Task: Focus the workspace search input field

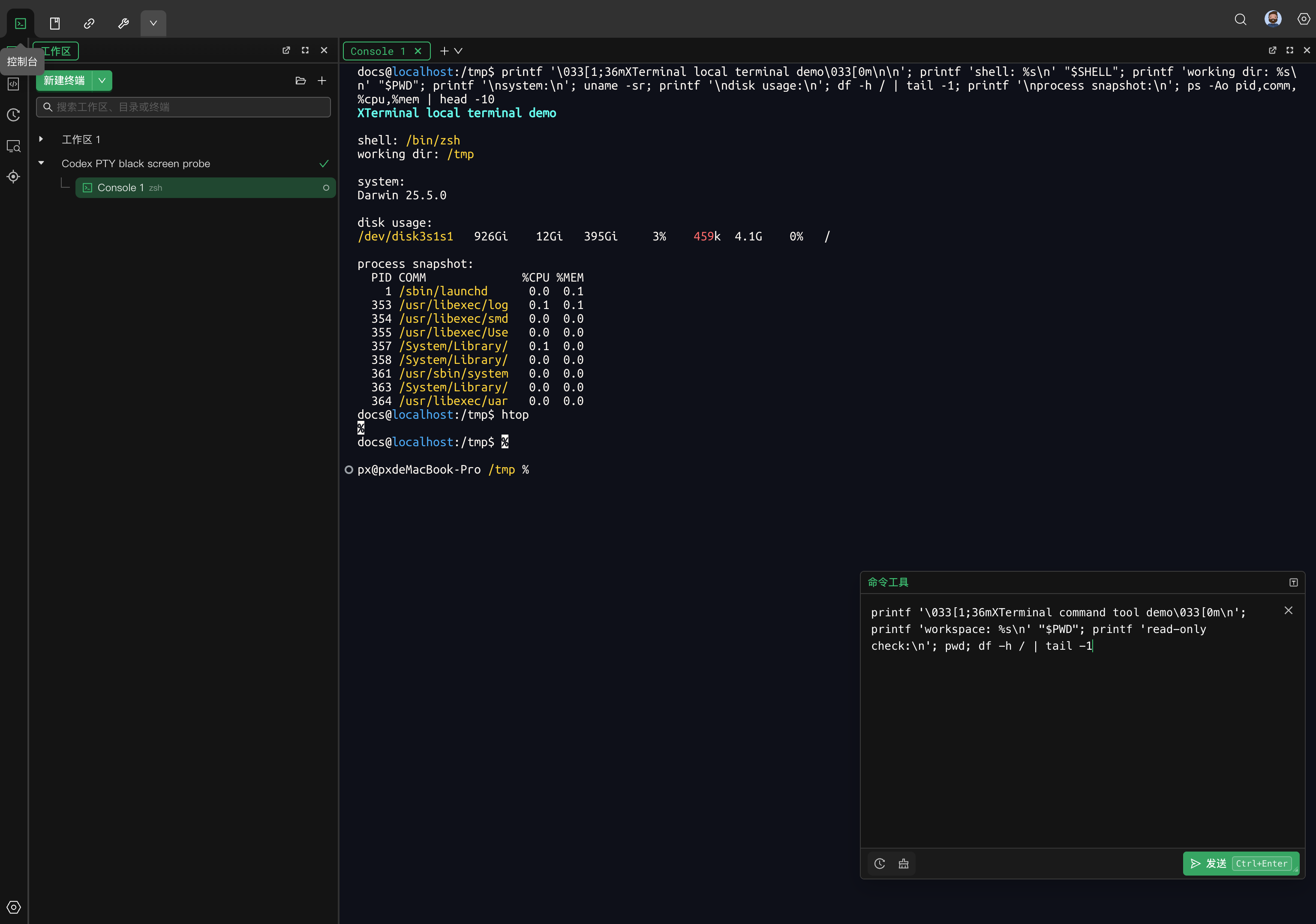Action: 183,107
